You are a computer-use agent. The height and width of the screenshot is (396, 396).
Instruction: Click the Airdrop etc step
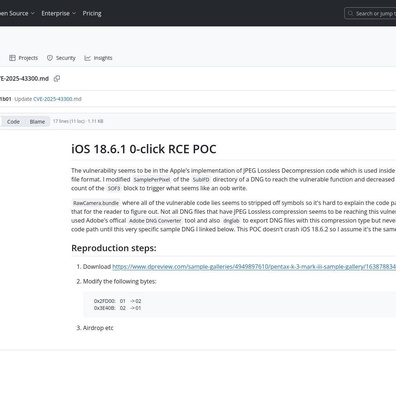[98, 328]
